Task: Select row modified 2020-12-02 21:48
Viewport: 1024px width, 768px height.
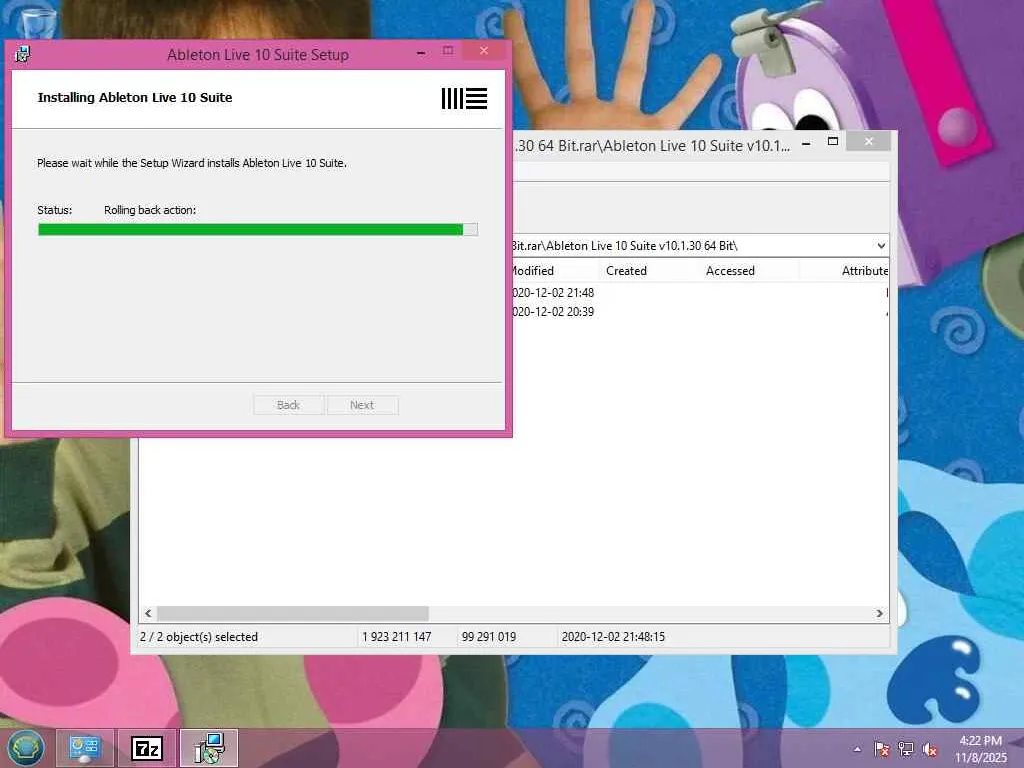Action: (700, 293)
